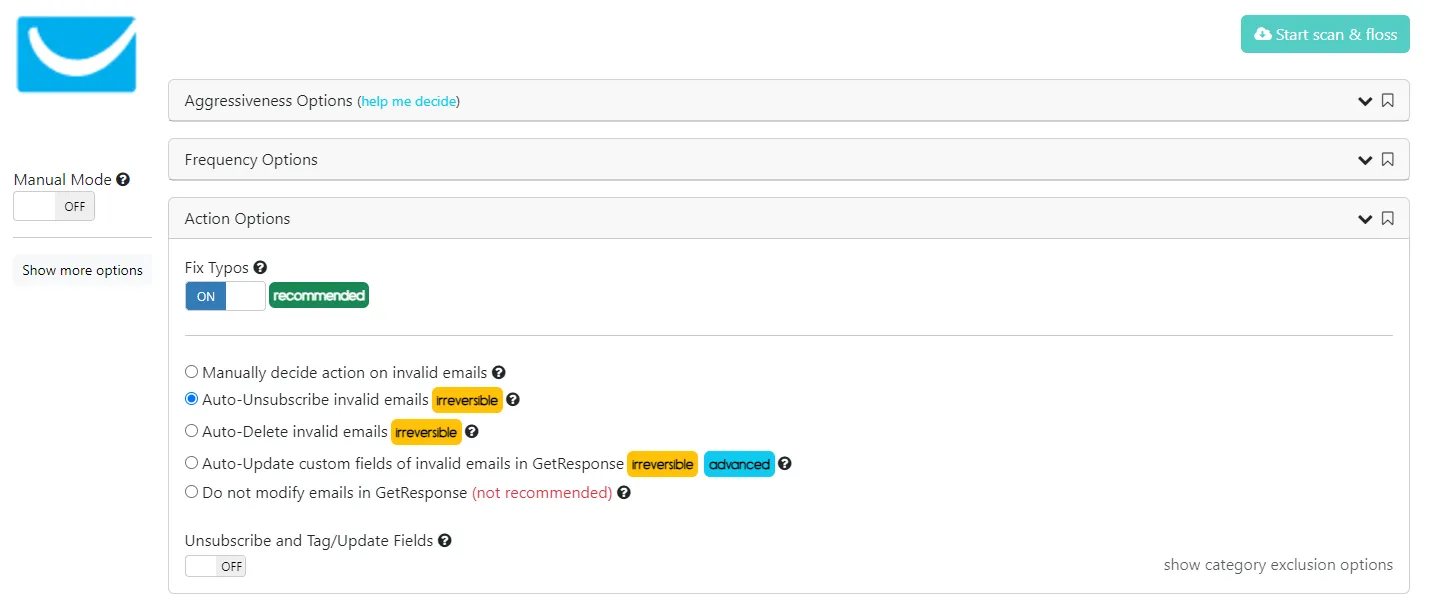Click the Manual Mode help question icon
The width and height of the screenshot is (1429, 609).
[123, 180]
